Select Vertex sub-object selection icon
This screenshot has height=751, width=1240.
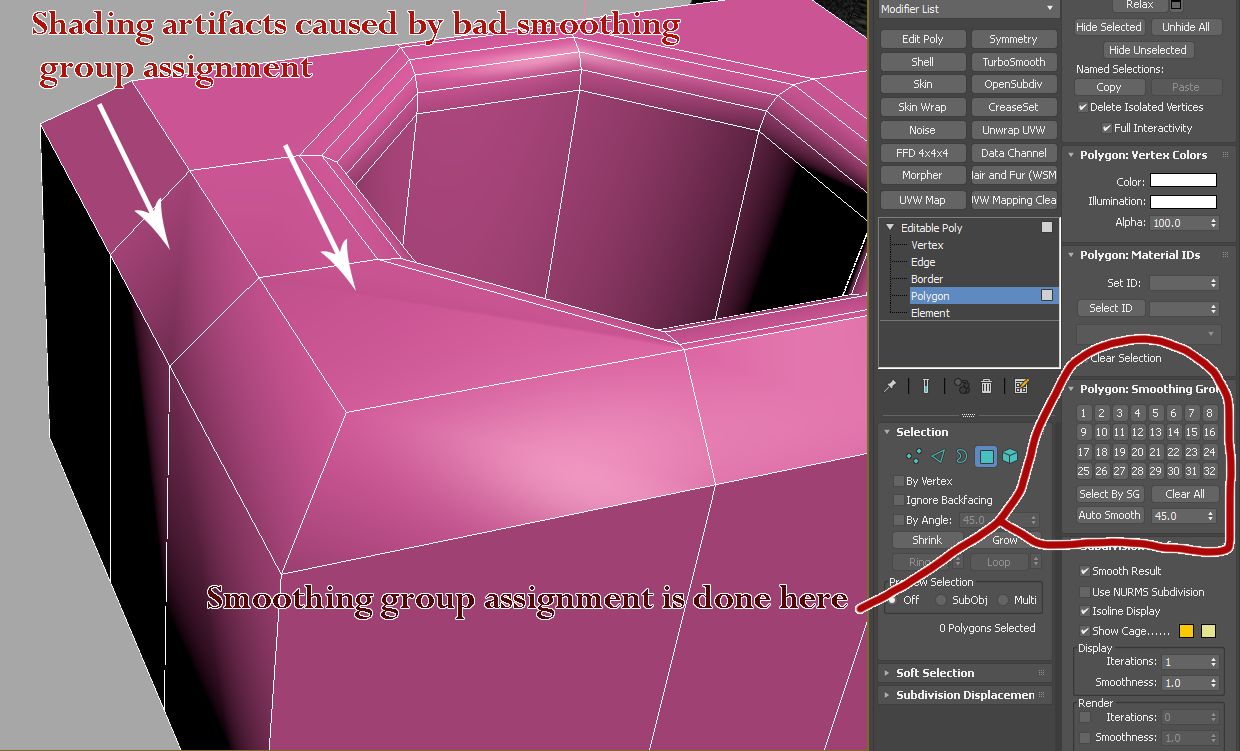[913, 456]
